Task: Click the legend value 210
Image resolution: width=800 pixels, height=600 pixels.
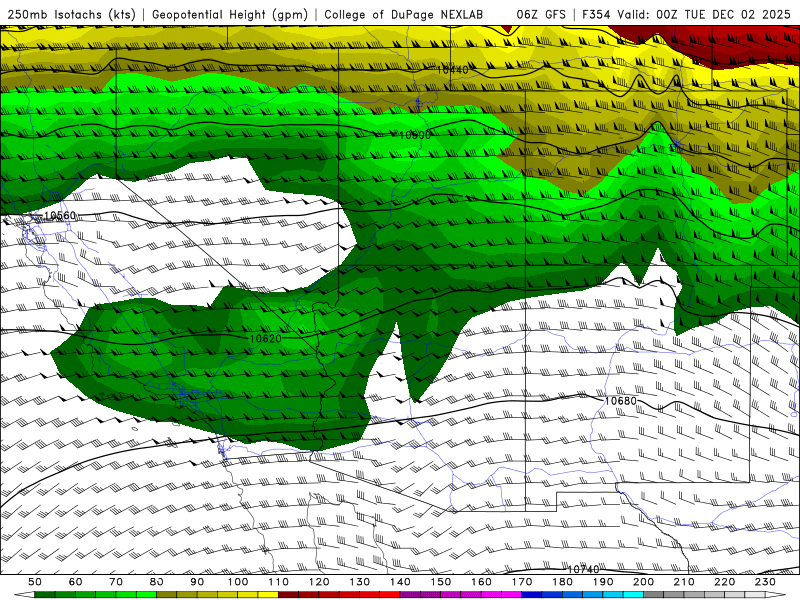Action: coord(684,582)
